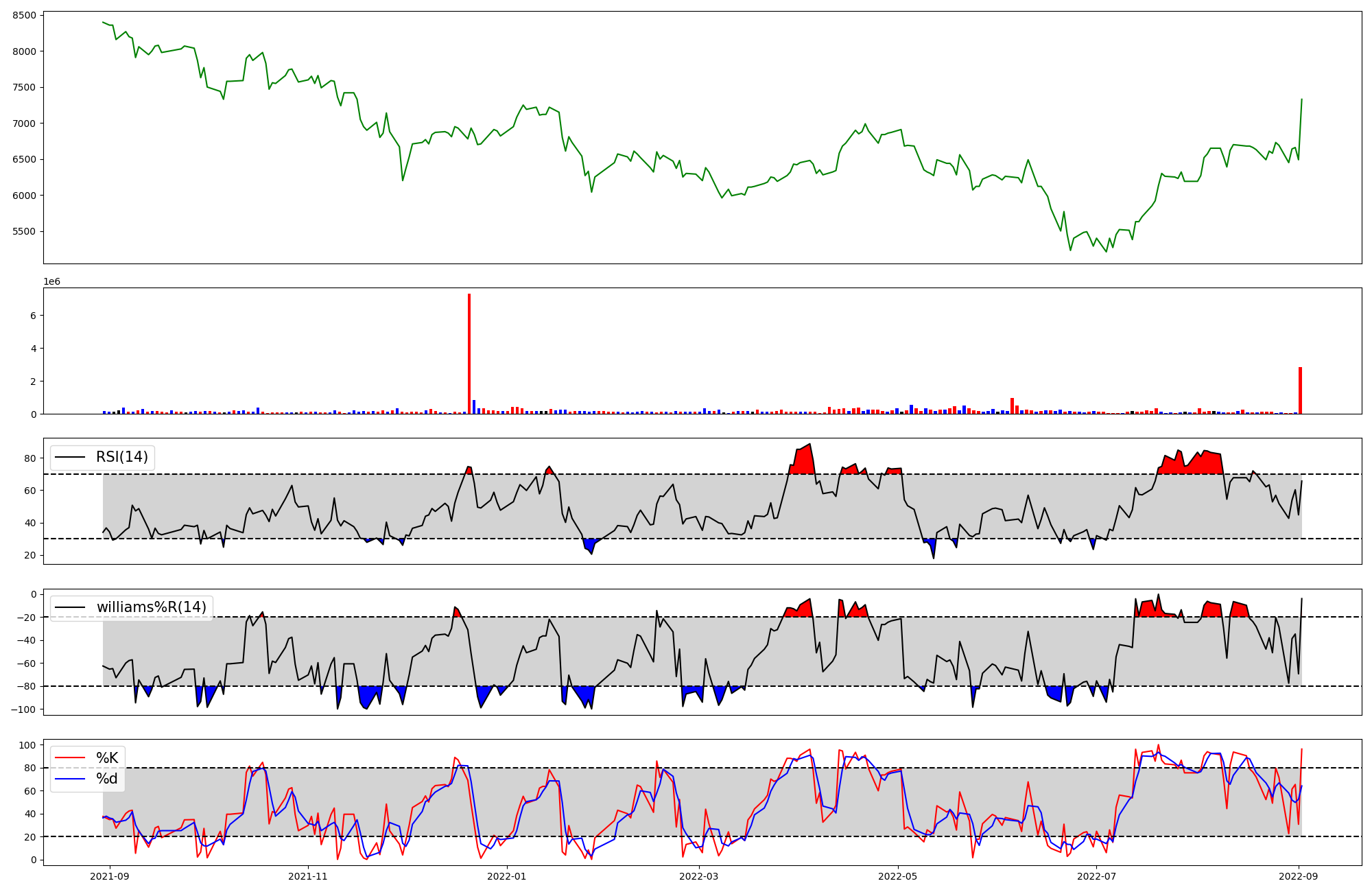Click the 5500 price axis label
The image size is (1372, 892).
click(x=25, y=232)
